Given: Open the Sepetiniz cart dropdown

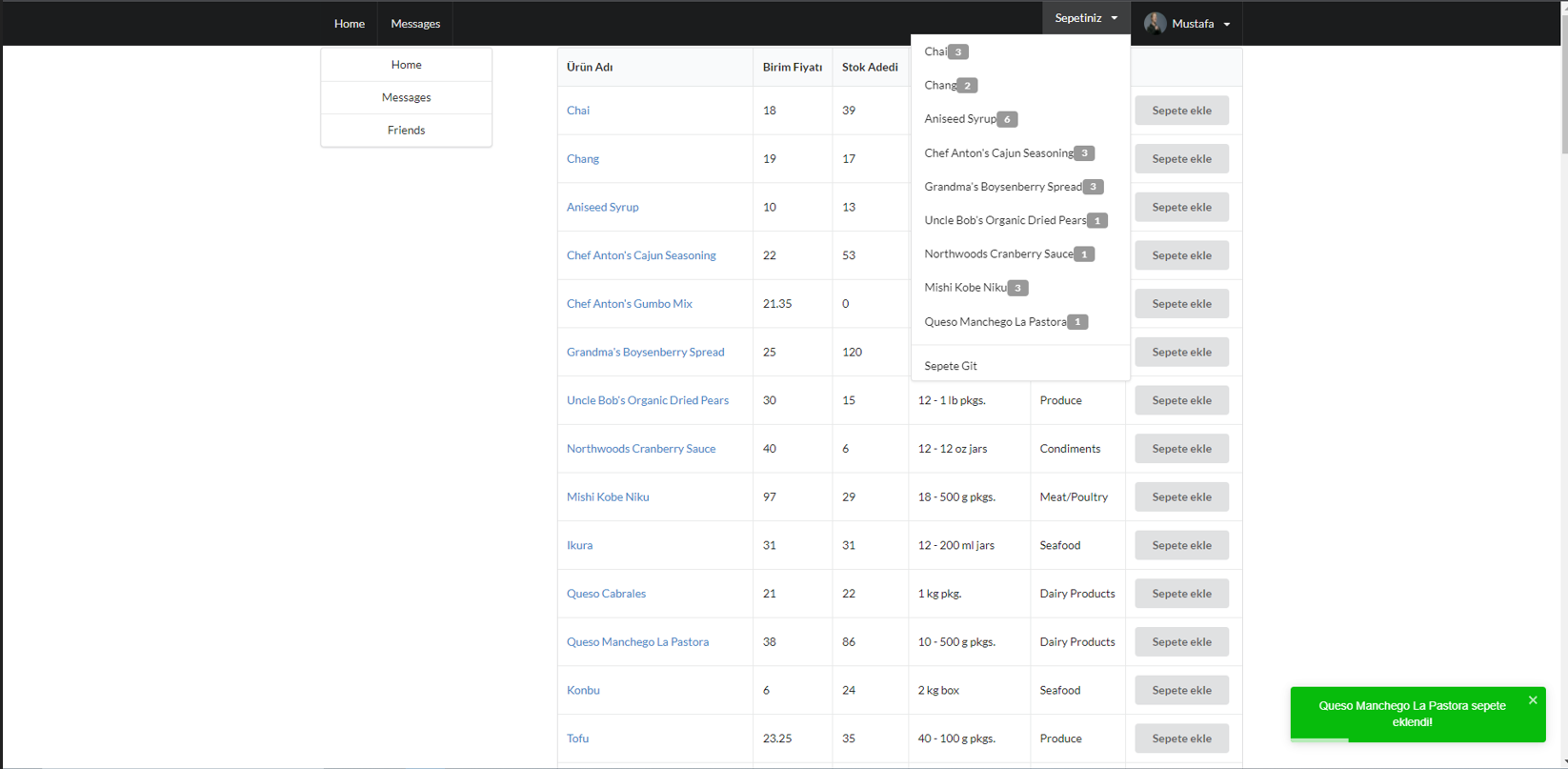Looking at the screenshot, I should pyautogui.click(x=1086, y=18).
